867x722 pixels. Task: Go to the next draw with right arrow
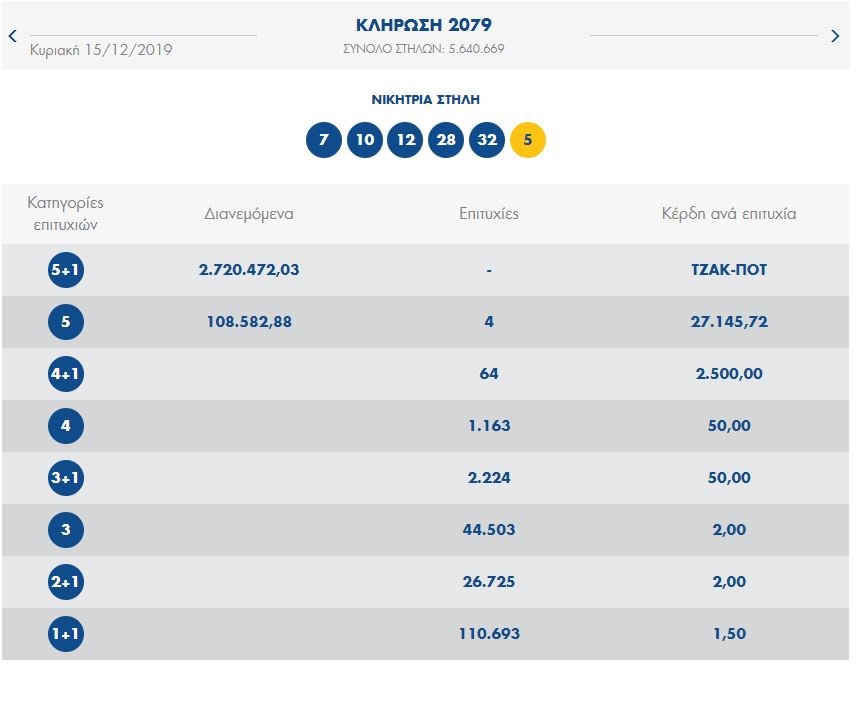[836, 36]
